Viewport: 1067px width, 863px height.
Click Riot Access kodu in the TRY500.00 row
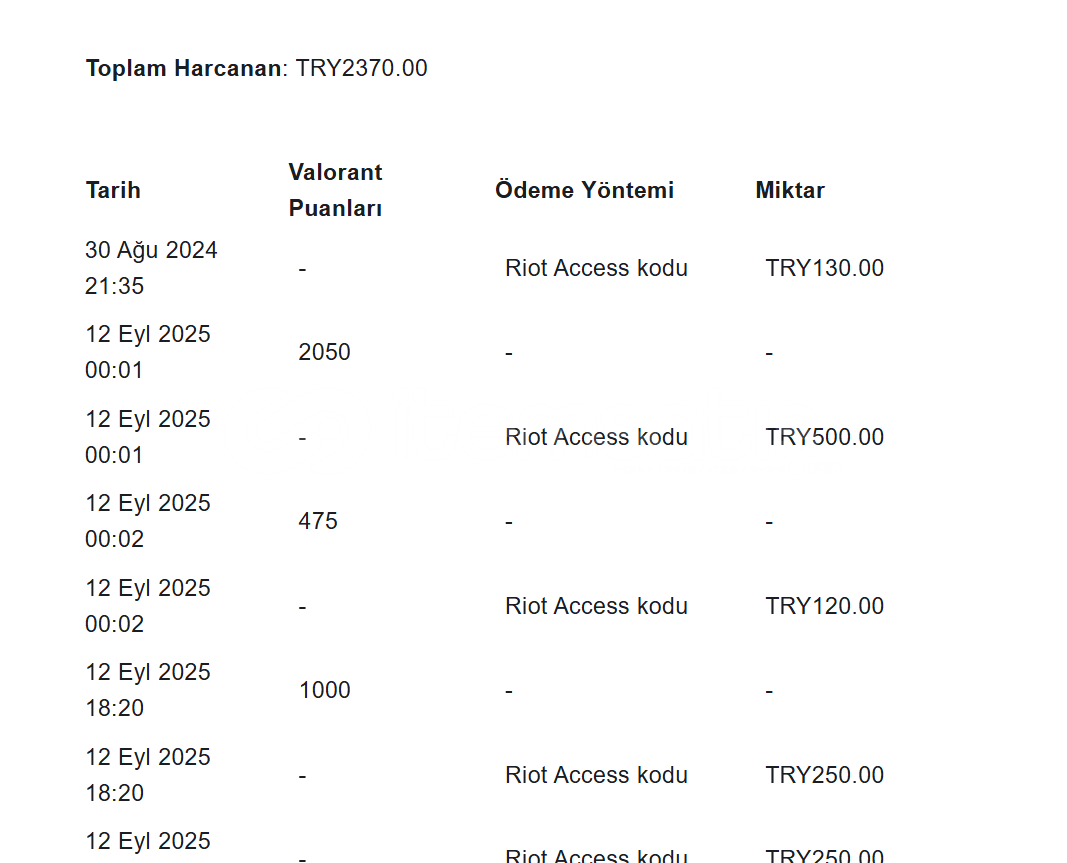(x=596, y=437)
